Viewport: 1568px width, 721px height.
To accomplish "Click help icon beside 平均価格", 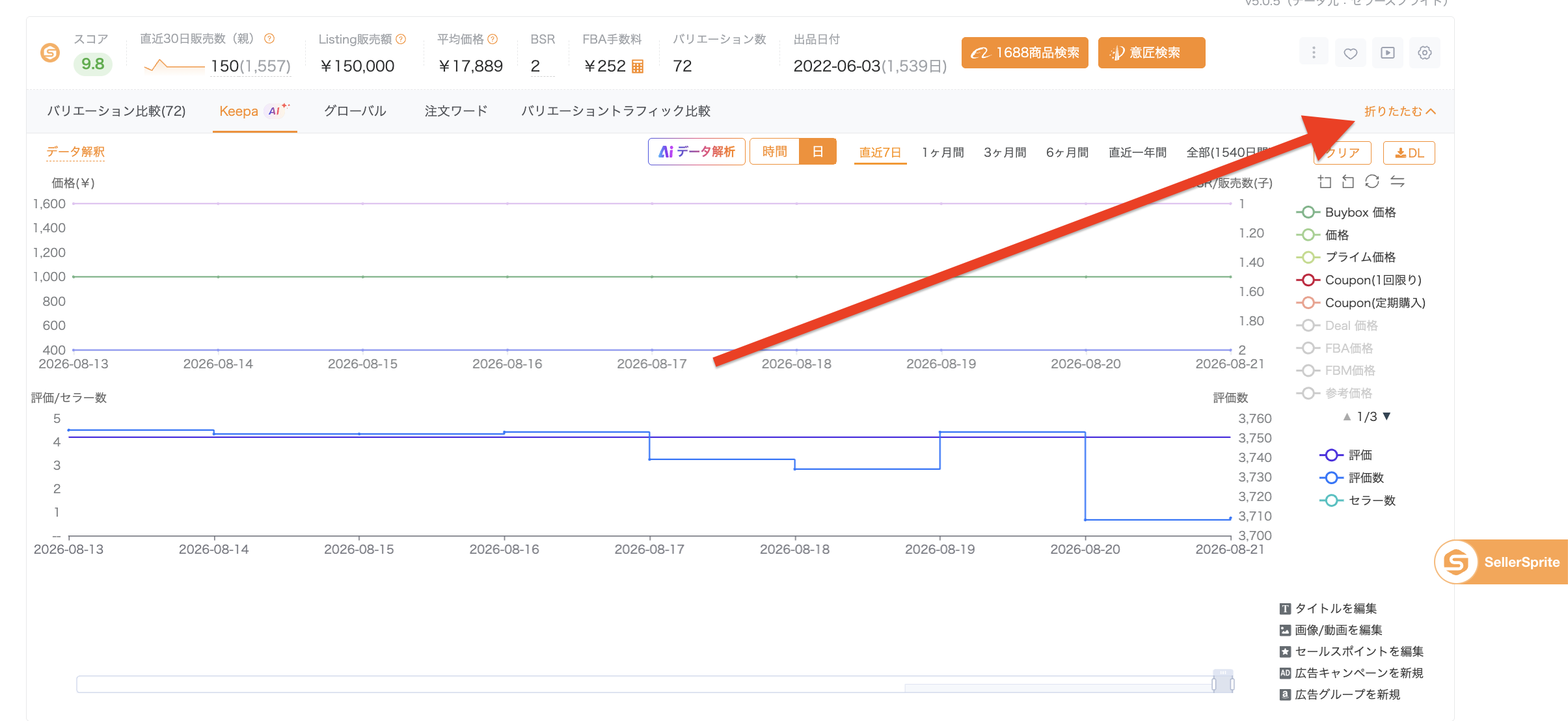I will coord(493,39).
